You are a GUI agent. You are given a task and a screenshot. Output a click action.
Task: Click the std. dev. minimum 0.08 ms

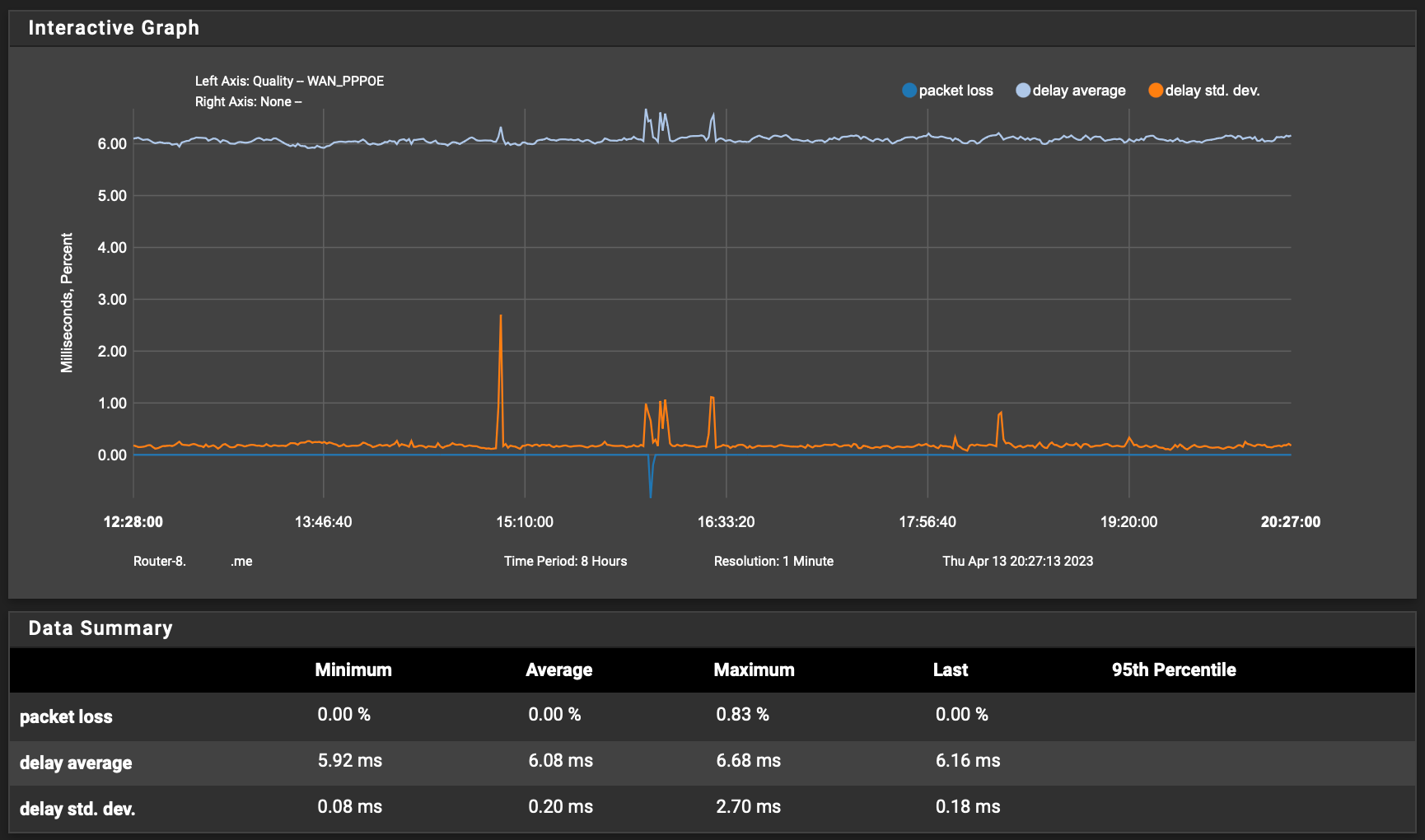point(350,807)
